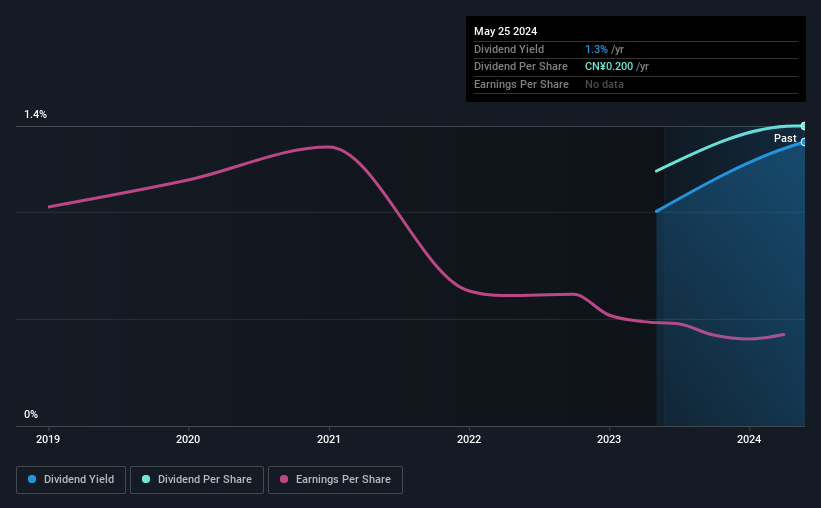The image size is (821, 508).
Task: Click the May 25 2024 tooltip date
Action: [505, 31]
